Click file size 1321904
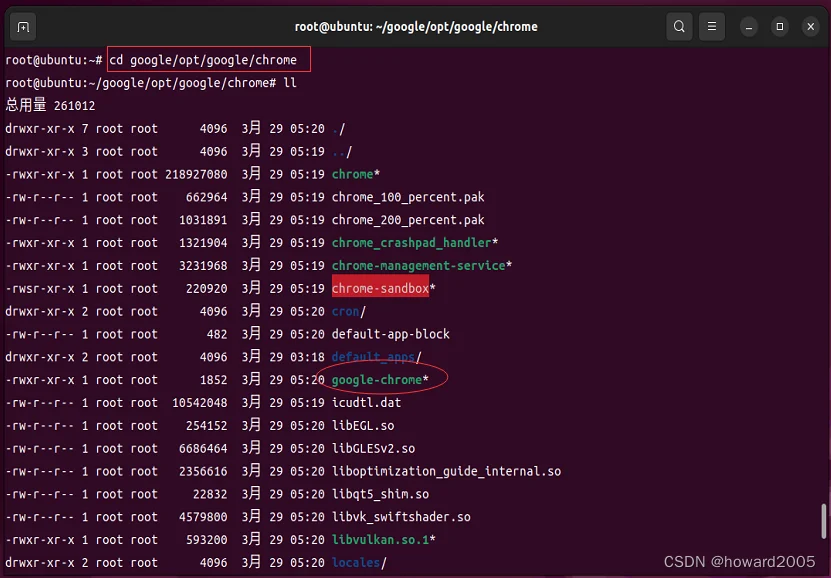The height and width of the screenshot is (578, 831). (203, 243)
